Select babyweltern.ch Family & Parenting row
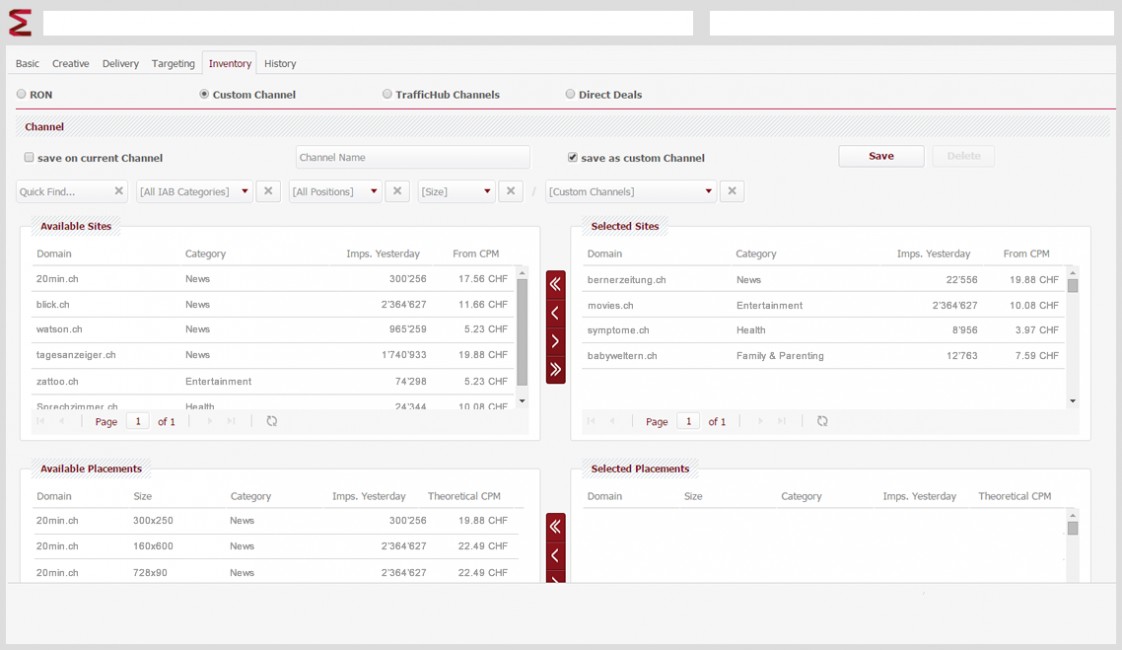This screenshot has height=650, width=1122. (x=824, y=356)
